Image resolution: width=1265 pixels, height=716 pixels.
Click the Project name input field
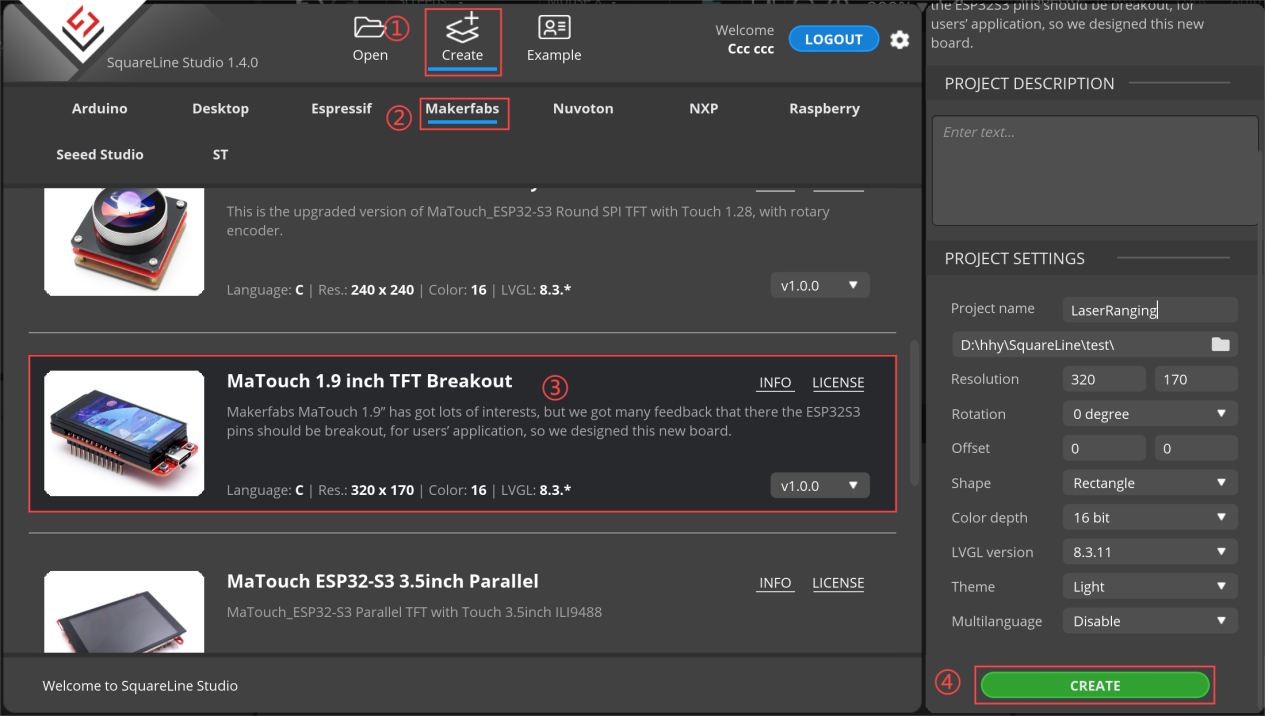[x=1149, y=310]
